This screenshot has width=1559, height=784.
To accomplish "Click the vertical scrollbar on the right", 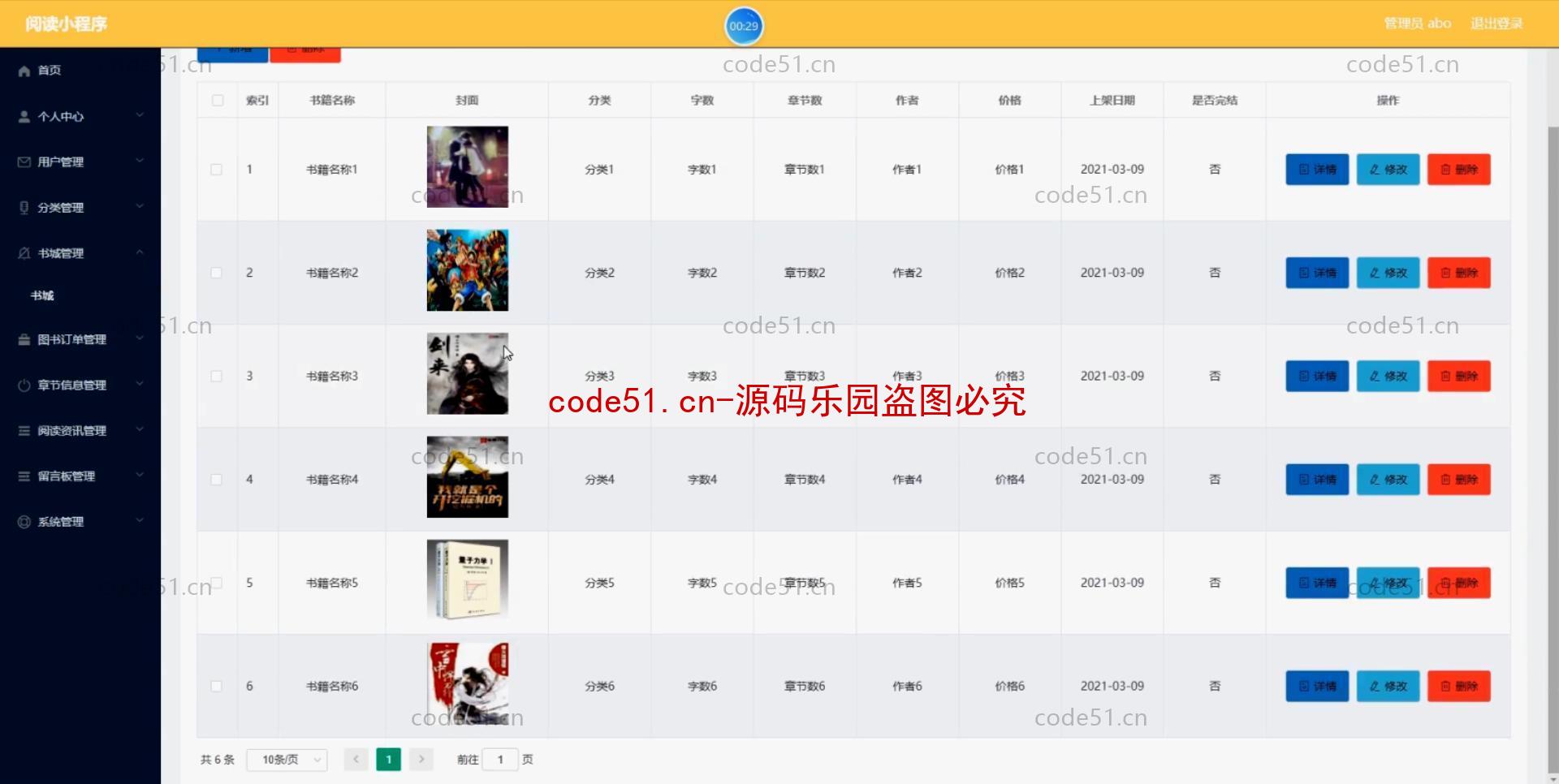I will [x=1553, y=450].
